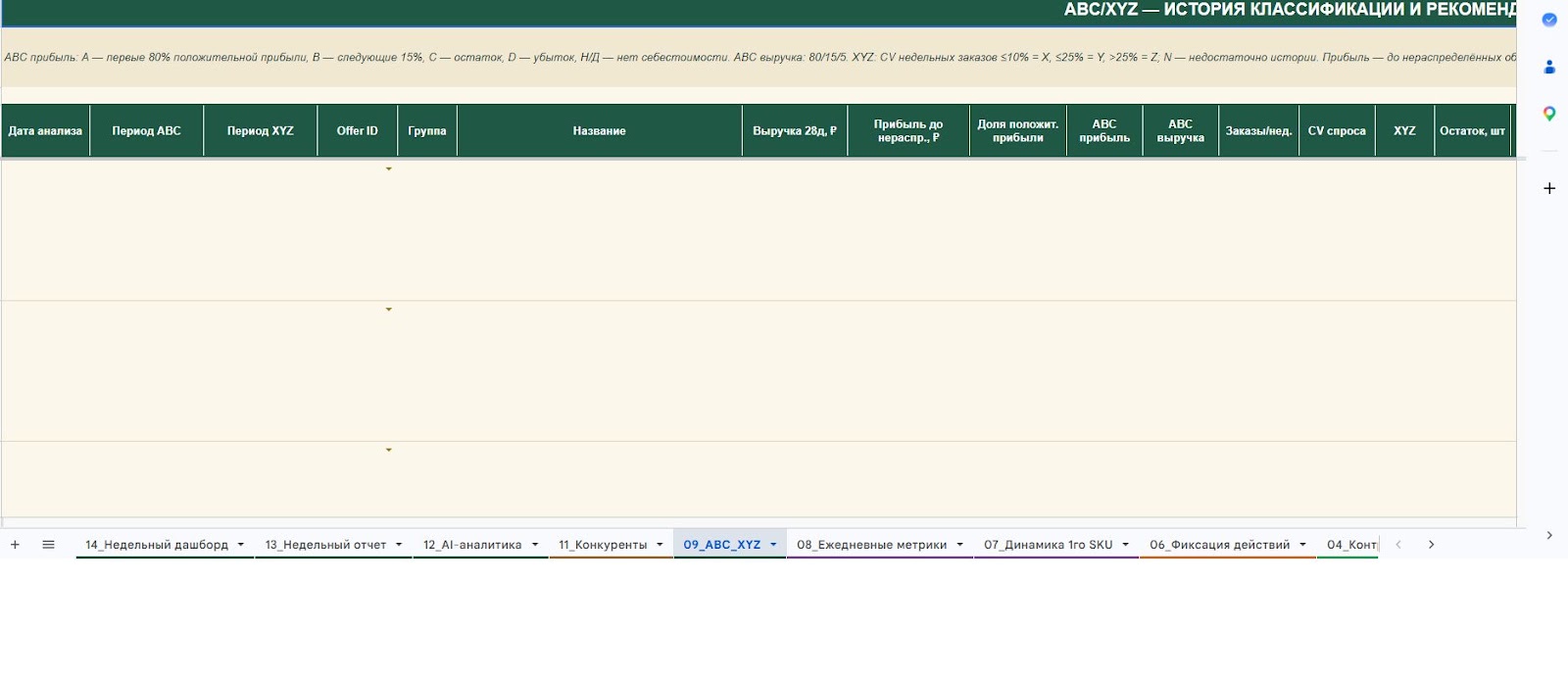This screenshot has width=1568, height=680.
Task: Switch to the 11_Конкуренты sheet
Action: pos(603,545)
